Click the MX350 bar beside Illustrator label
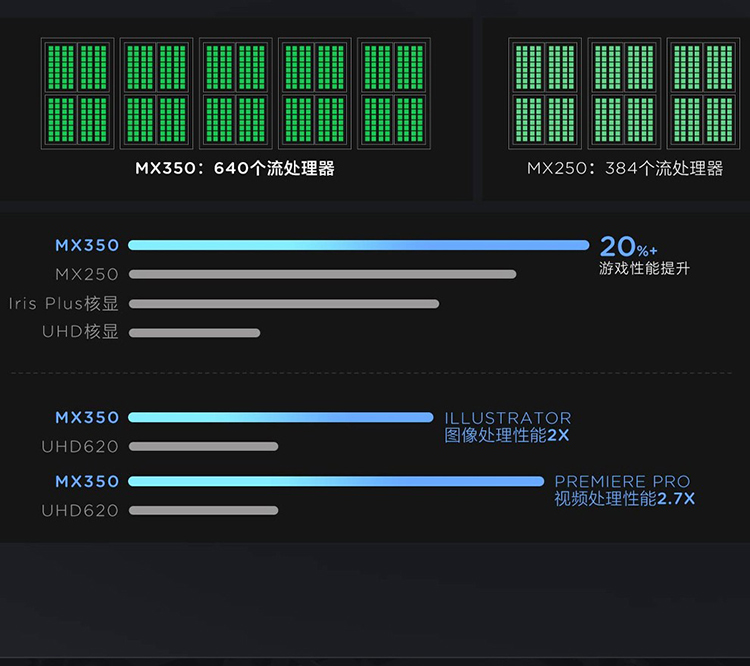The height and width of the screenshot is (666, 750). point(281,418)
